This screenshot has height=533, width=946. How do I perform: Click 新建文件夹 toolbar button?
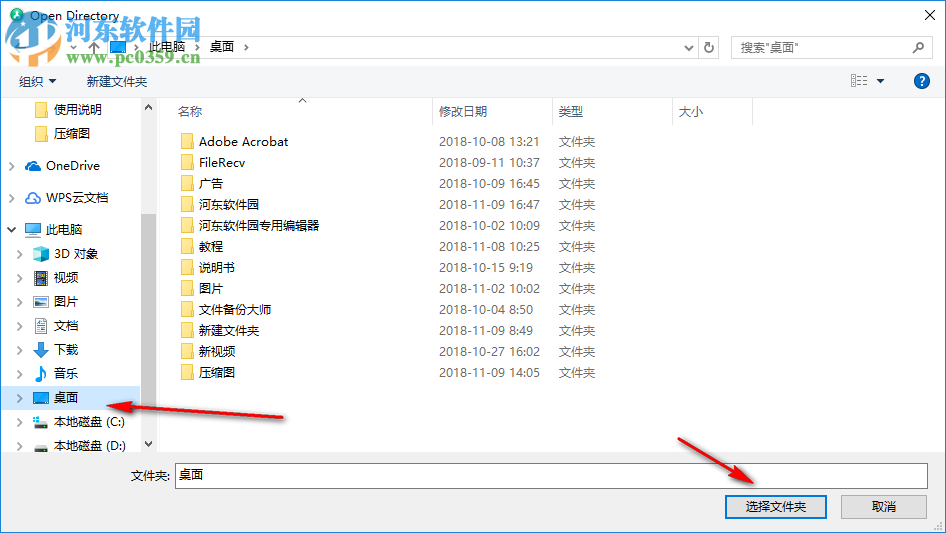pos(116,81)
